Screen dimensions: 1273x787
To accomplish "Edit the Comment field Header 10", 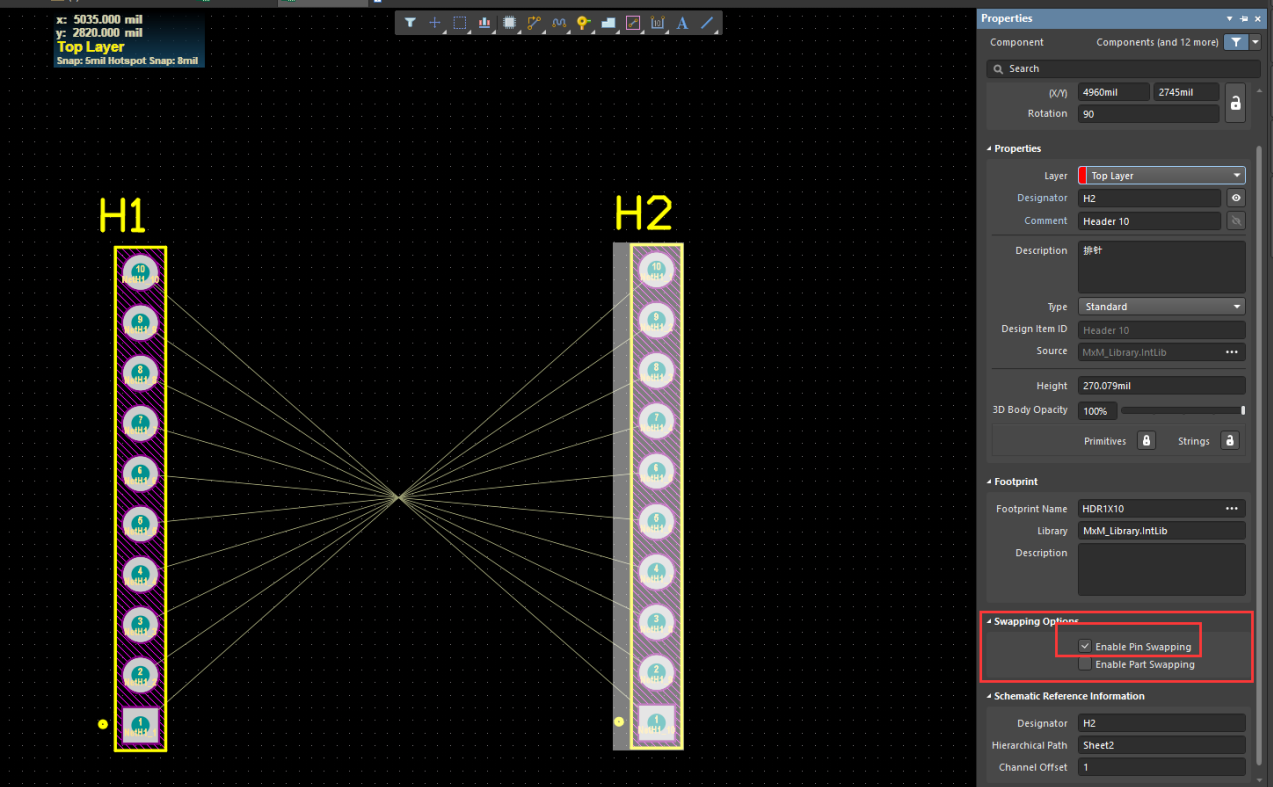I will (x=1148, y=221).
